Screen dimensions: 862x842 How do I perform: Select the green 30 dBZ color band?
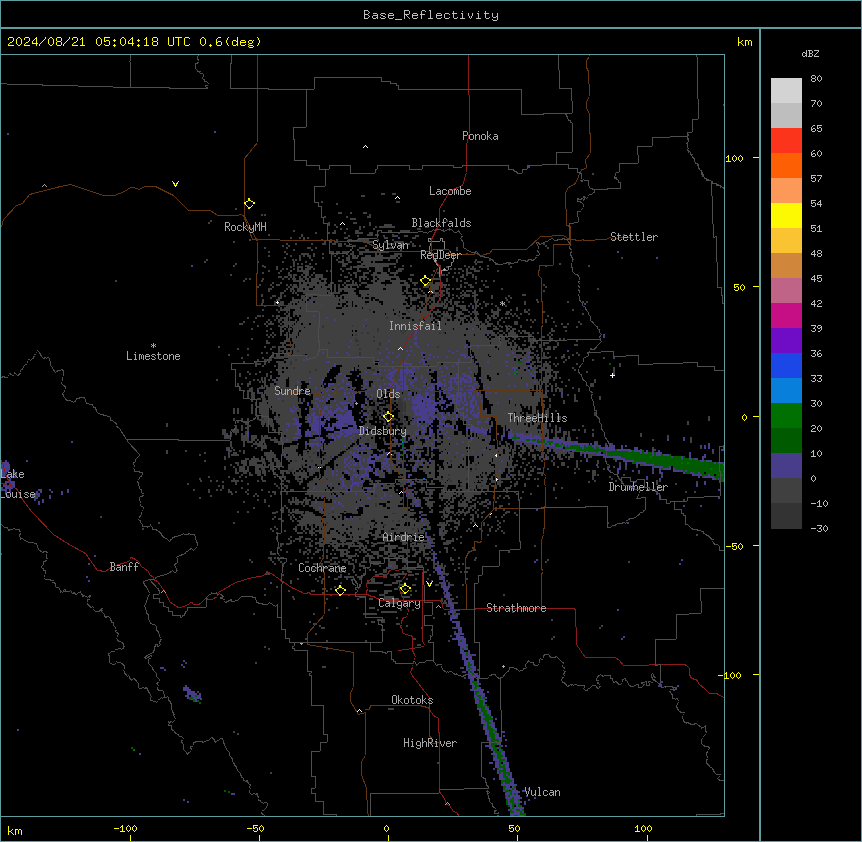click(786, 416)
